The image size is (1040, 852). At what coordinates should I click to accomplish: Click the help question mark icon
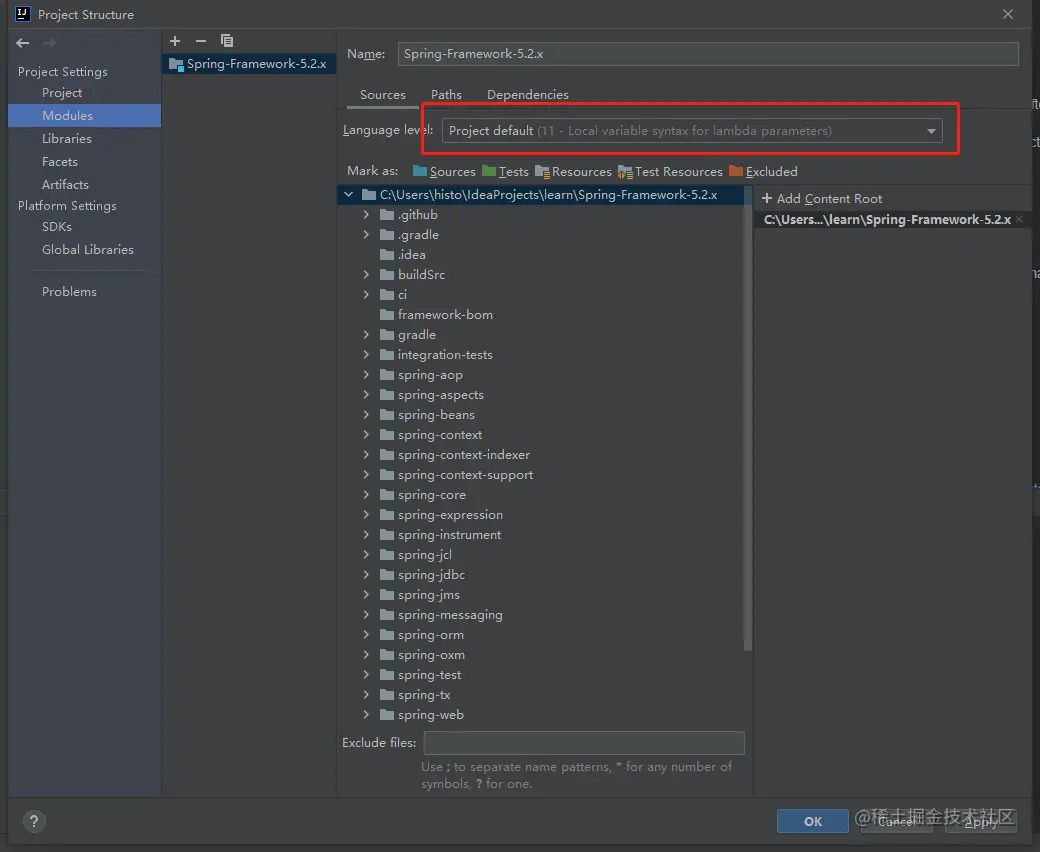point(34,822)
